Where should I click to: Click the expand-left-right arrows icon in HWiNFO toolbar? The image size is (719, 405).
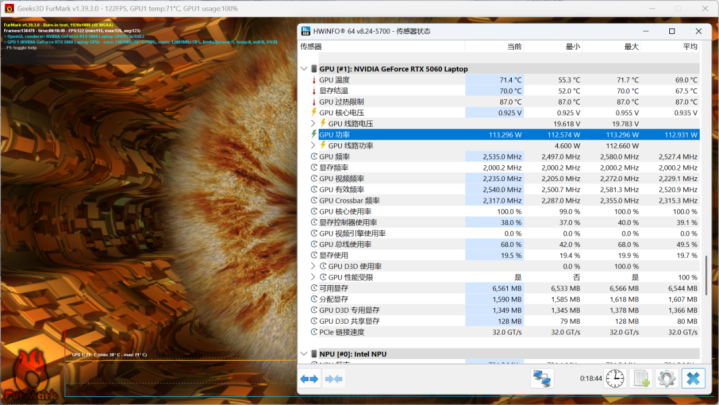coord(309,379)
